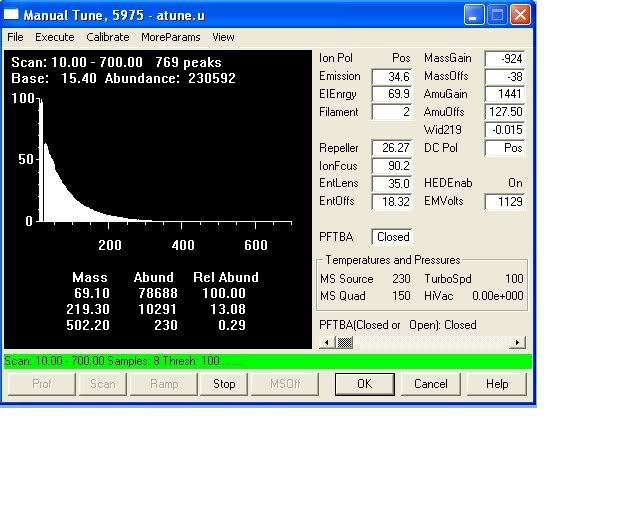Click the EMVolts input field
Image resolution: width=640 pixels, height=512 pixels.
click(505, 202)
